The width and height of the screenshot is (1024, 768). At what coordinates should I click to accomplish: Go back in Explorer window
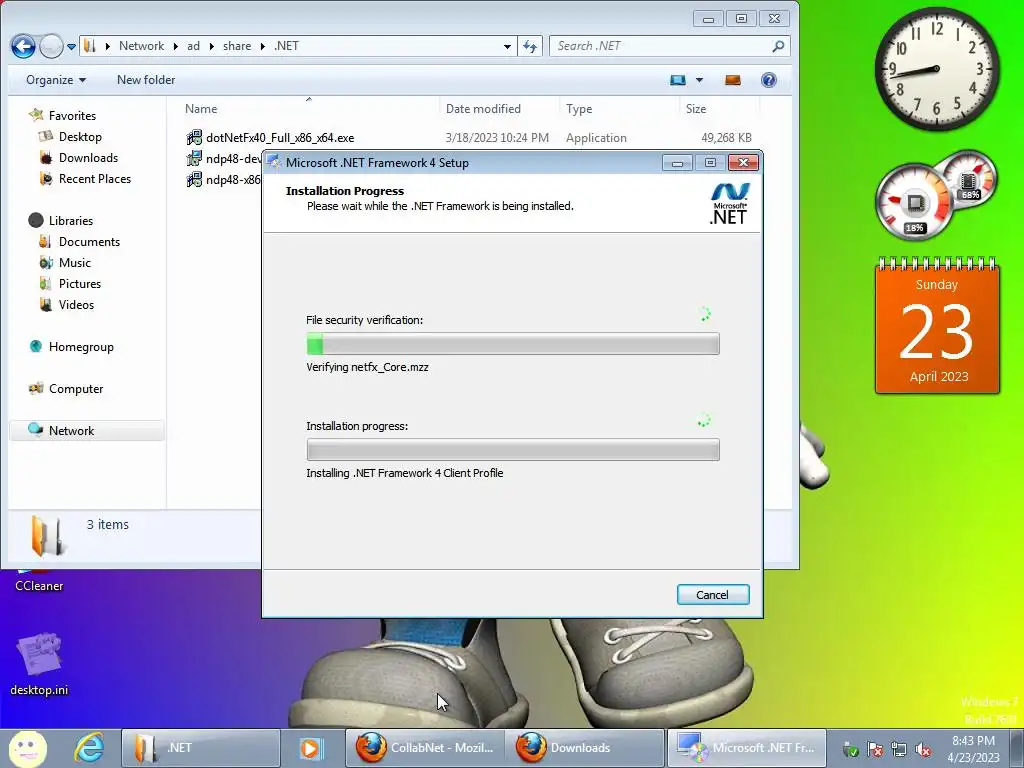click(23, 46)
